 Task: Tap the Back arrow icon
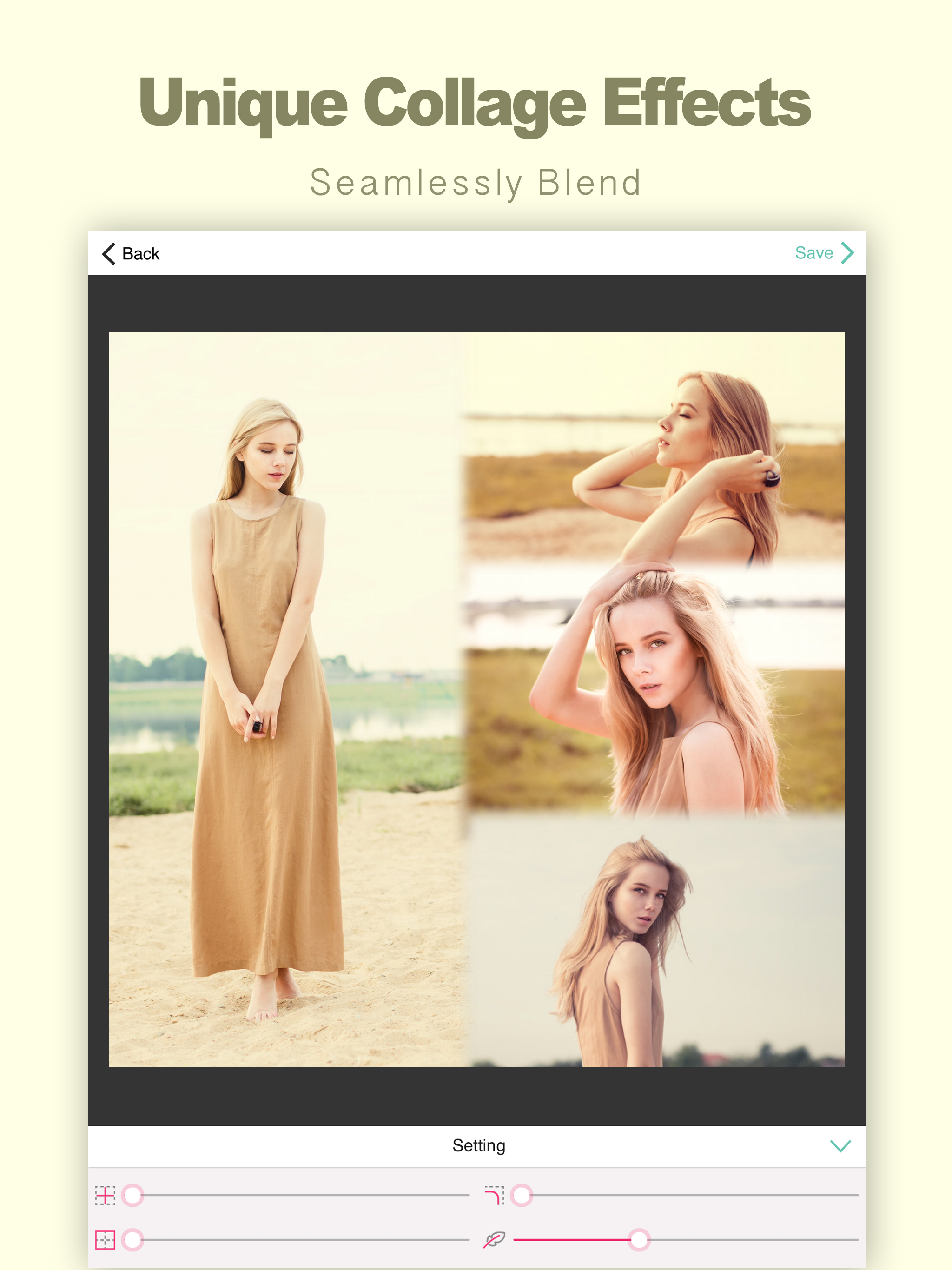pos(108,253)
